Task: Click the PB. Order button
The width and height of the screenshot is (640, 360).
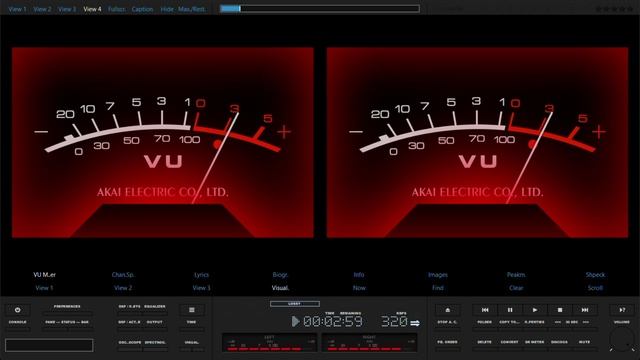Action: [447, 342]
